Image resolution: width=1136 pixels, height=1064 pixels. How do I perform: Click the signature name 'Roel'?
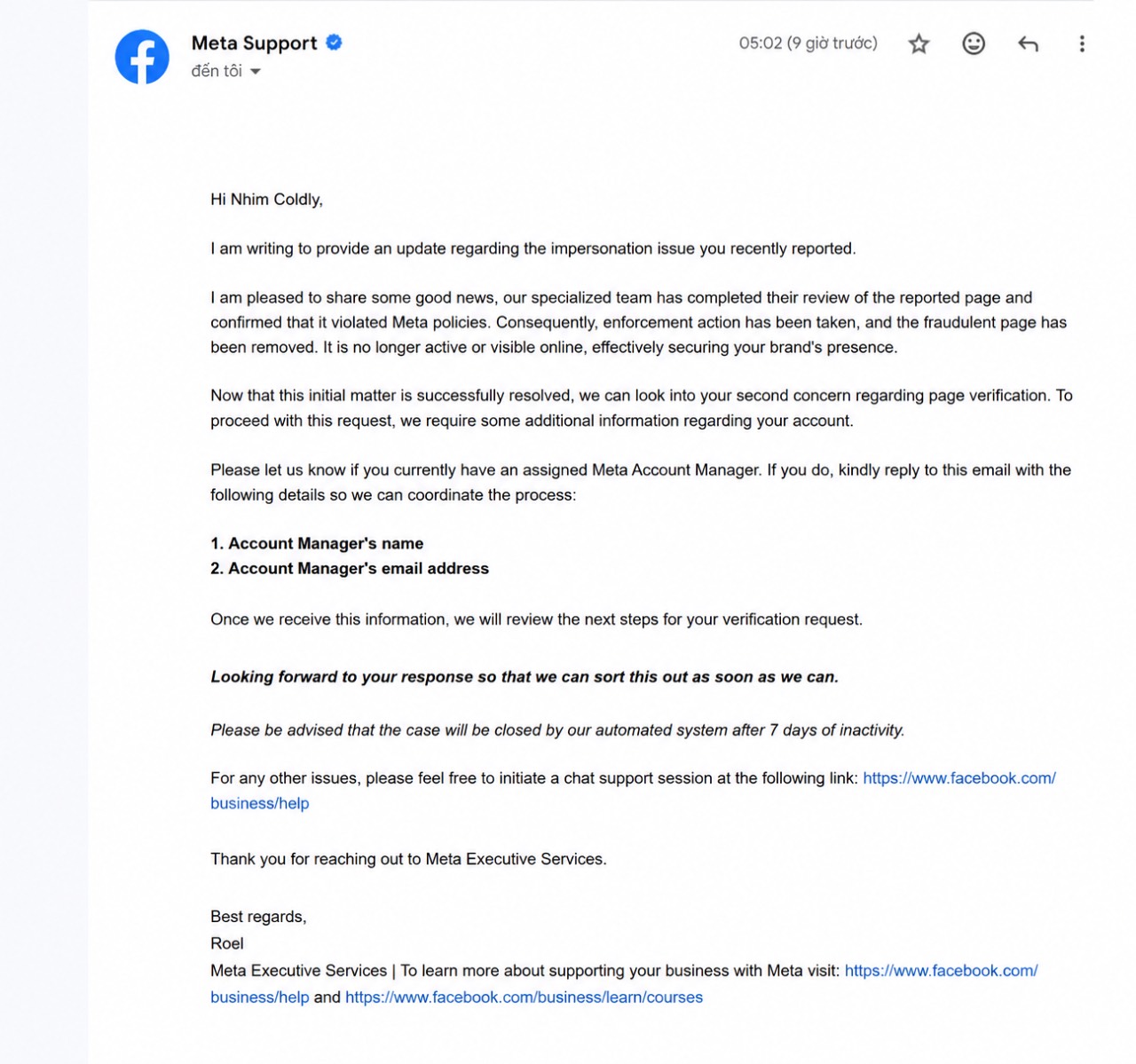click(227, 943)
